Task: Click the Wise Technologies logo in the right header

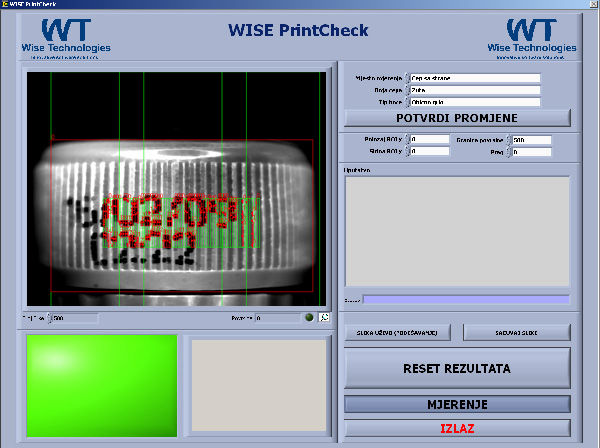Action: [x=532, y=38]
